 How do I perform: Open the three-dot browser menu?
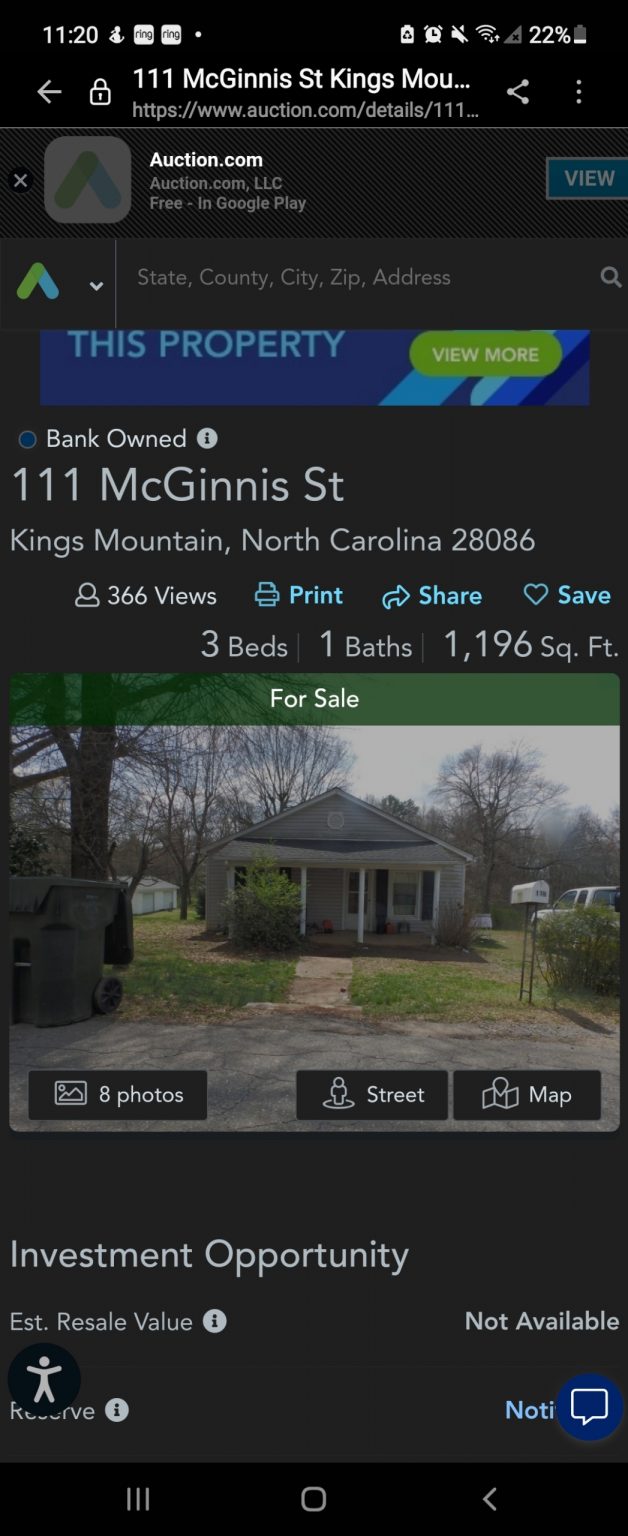pos(578,92)
